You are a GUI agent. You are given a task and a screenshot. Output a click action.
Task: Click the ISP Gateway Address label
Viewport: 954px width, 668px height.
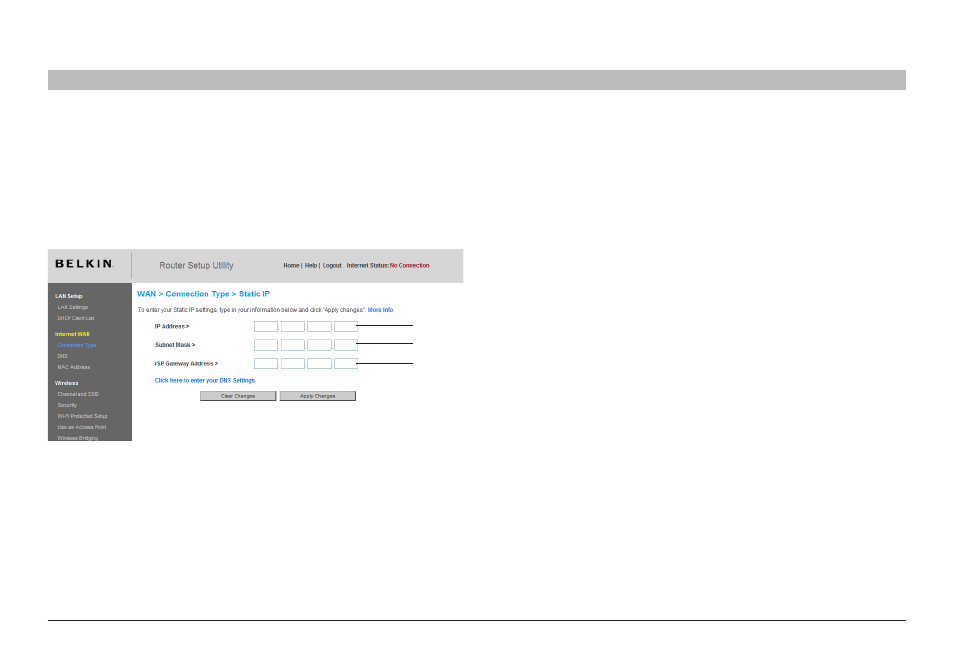(186, 364)
